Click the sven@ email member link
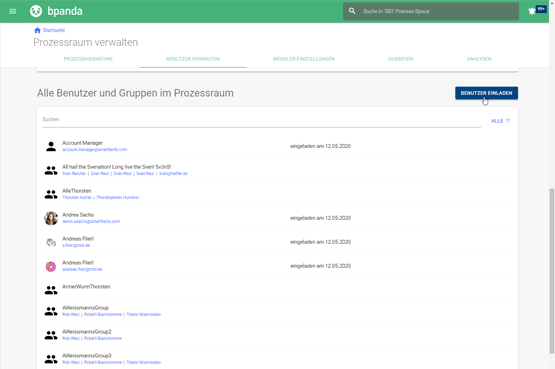 (173, 174)
